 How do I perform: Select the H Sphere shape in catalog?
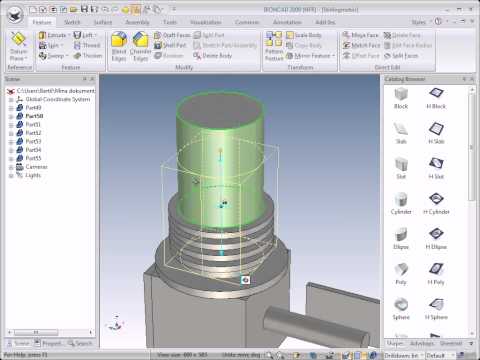coord(436,309)
